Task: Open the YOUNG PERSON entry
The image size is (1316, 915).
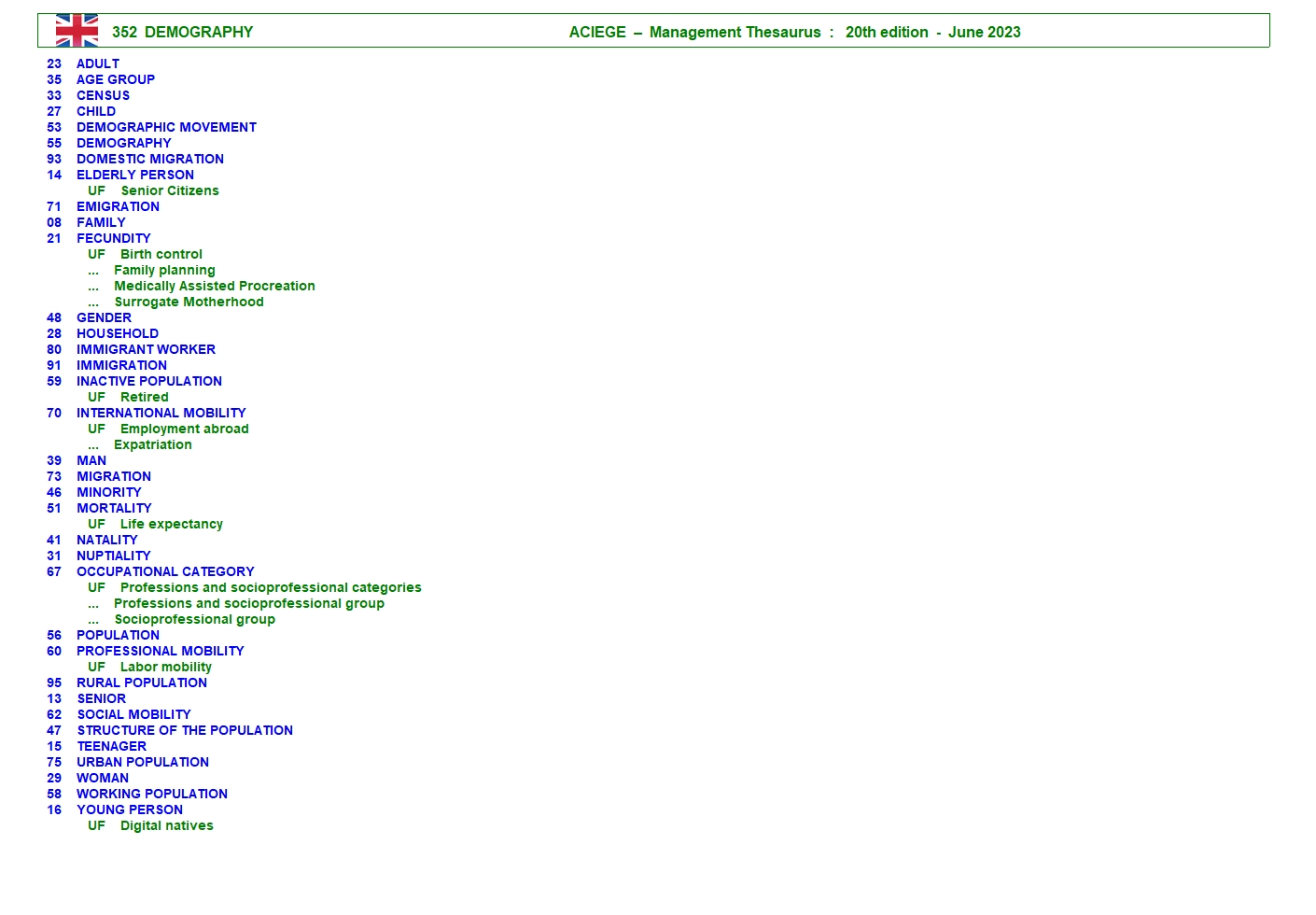Action: point(130,809)
